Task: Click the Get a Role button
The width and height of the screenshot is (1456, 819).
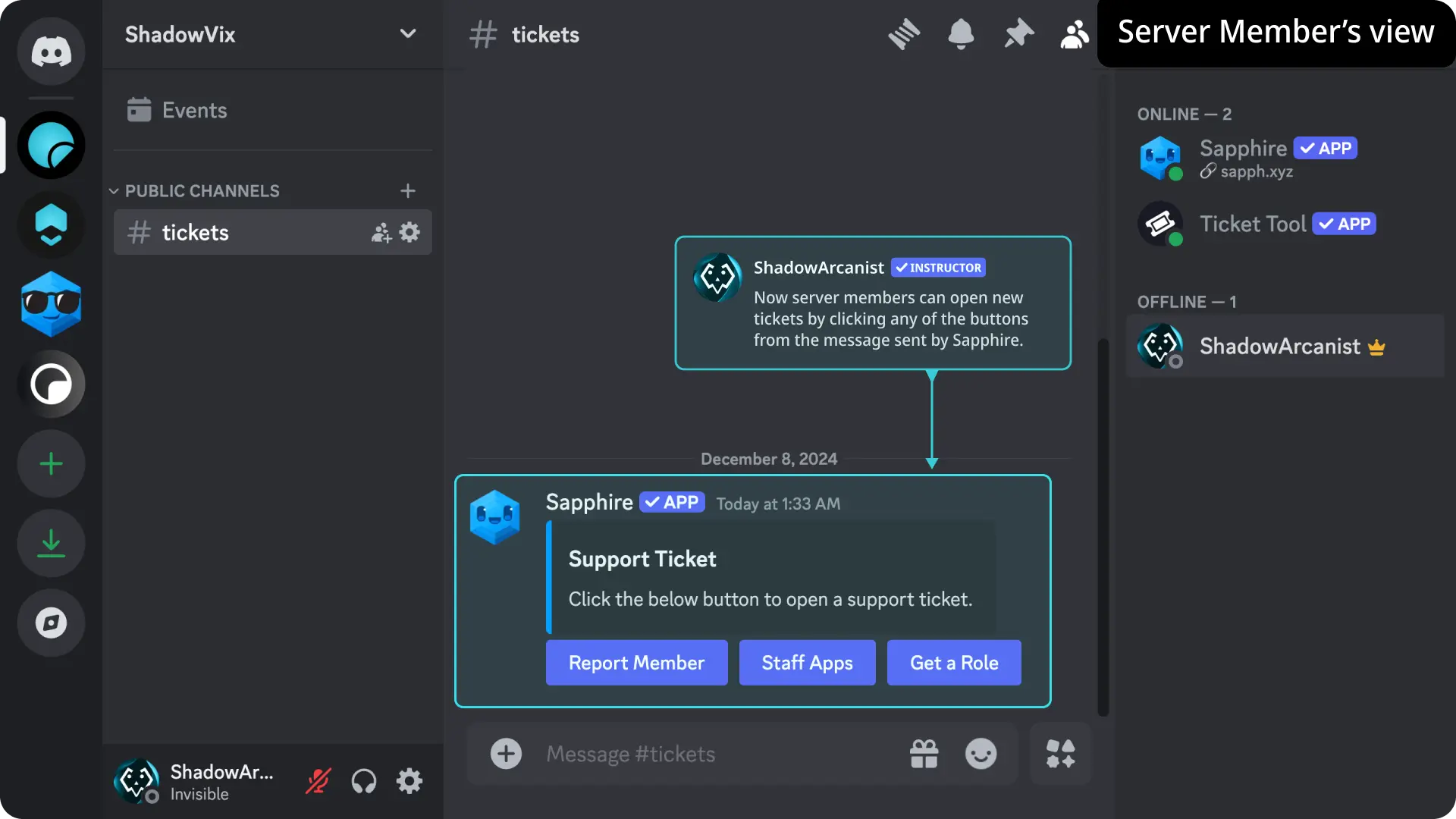Action: point(954,663)
